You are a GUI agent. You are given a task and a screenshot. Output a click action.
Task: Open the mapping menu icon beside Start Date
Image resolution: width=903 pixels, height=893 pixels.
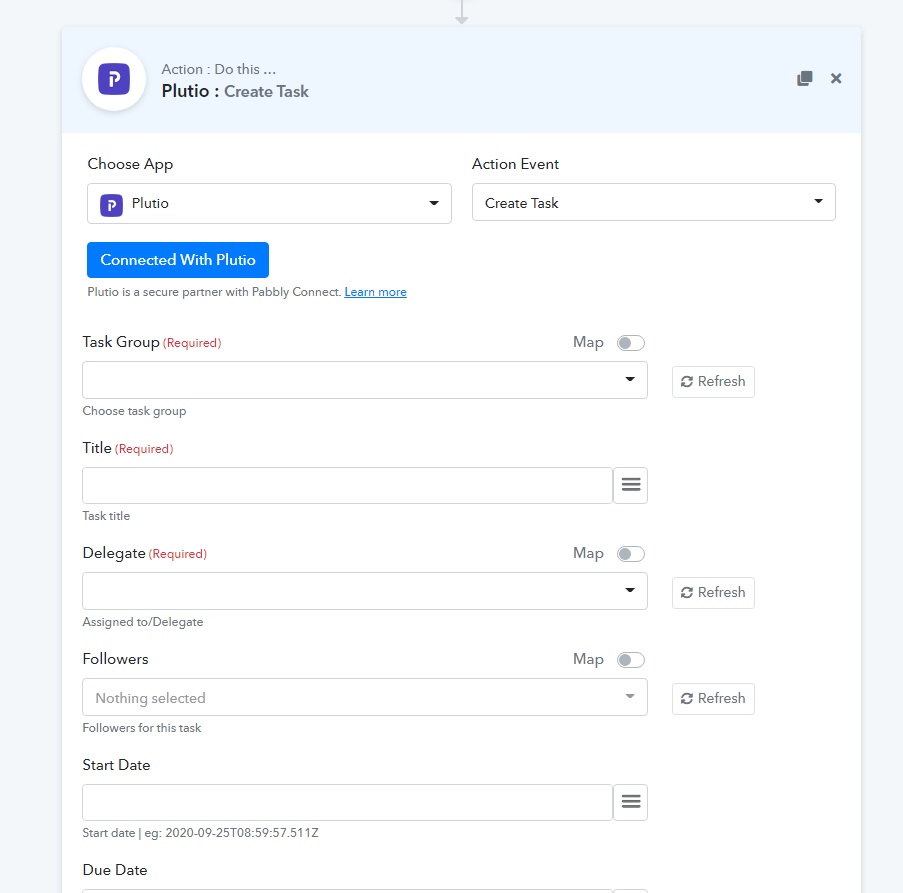click(631, 802)
